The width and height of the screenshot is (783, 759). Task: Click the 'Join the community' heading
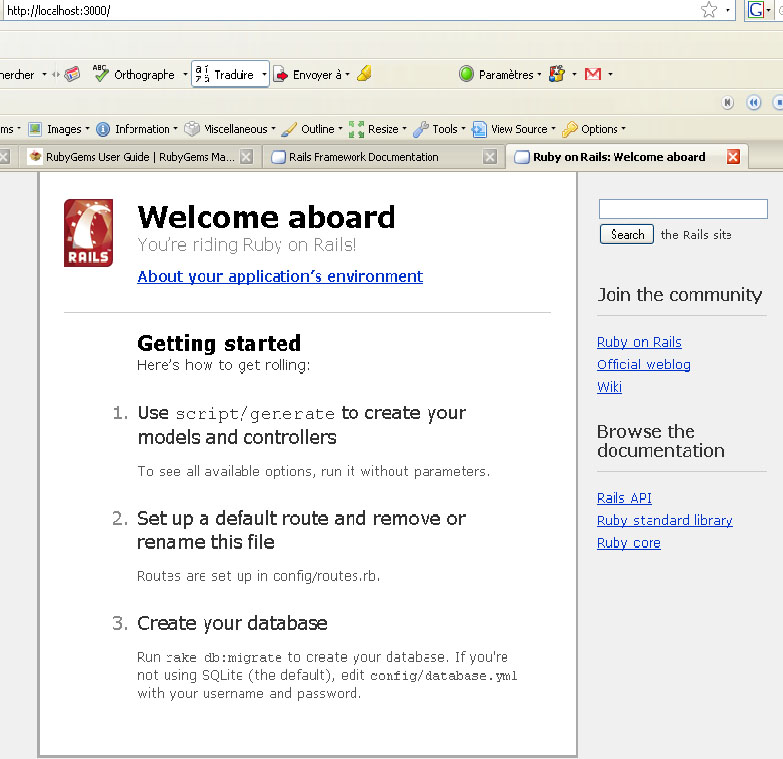click(680, 295)
